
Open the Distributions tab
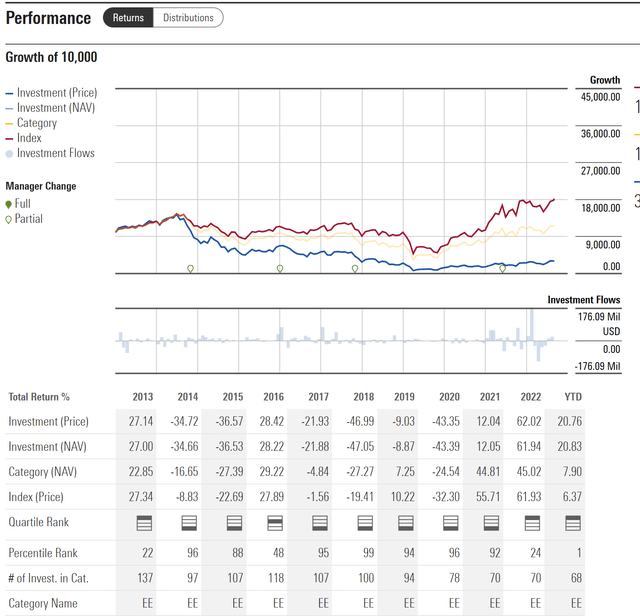[188, 18]
